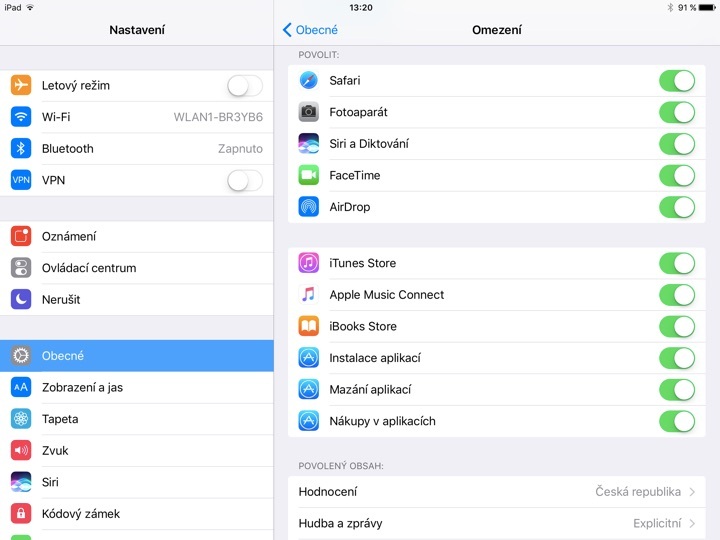Tap the iTunes Store icon
720x540 pixels.
(x=309, y=263)
